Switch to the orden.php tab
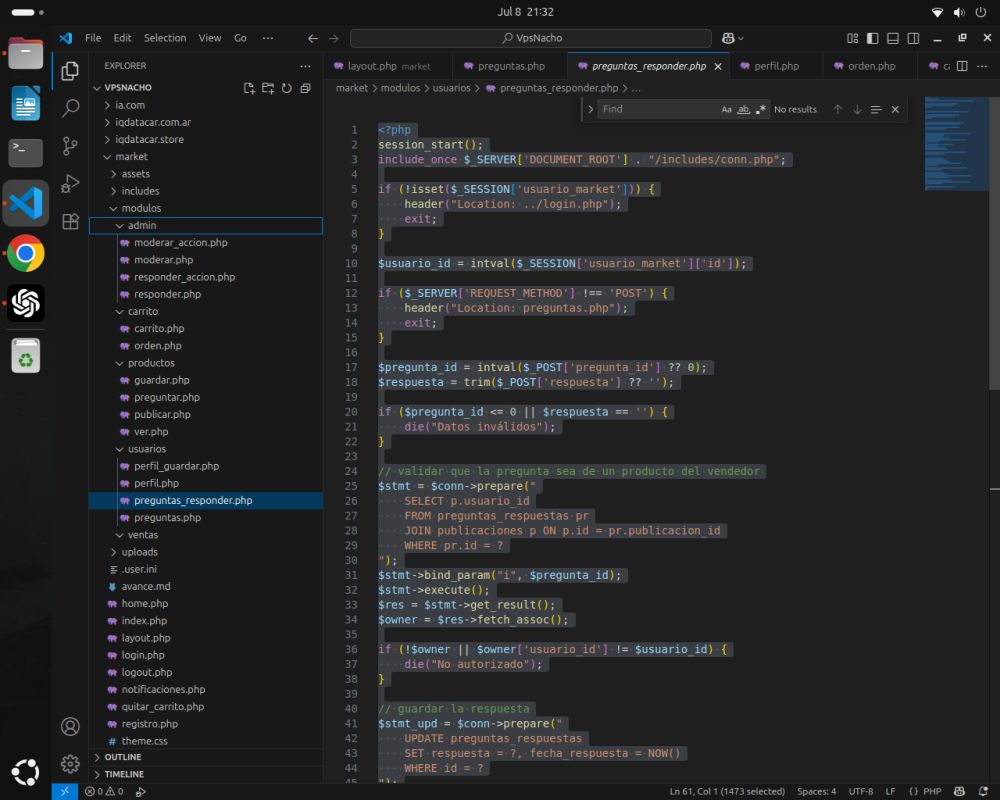This screenshot has height=800, width=1000. tap(871, 66)
